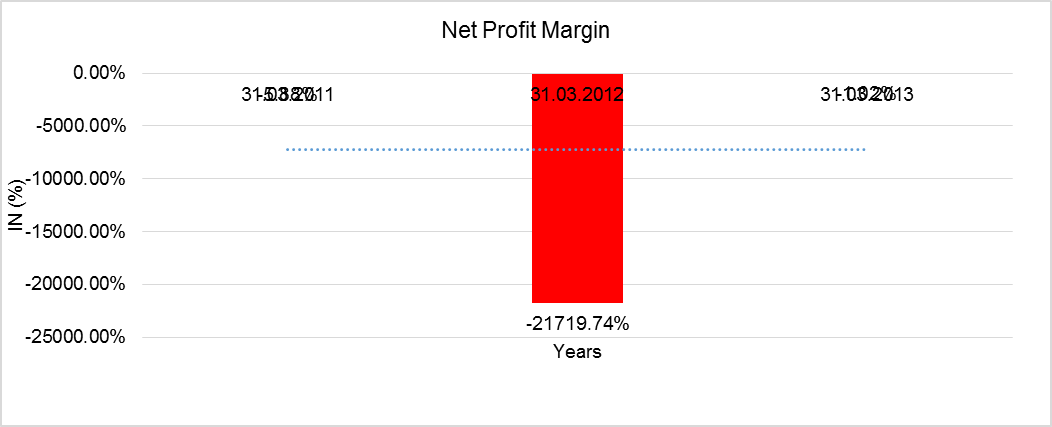The height and width of the screenshot is (427, 1052).
Task: Select the -5000.00% axis label
Action: pos(82,126)
